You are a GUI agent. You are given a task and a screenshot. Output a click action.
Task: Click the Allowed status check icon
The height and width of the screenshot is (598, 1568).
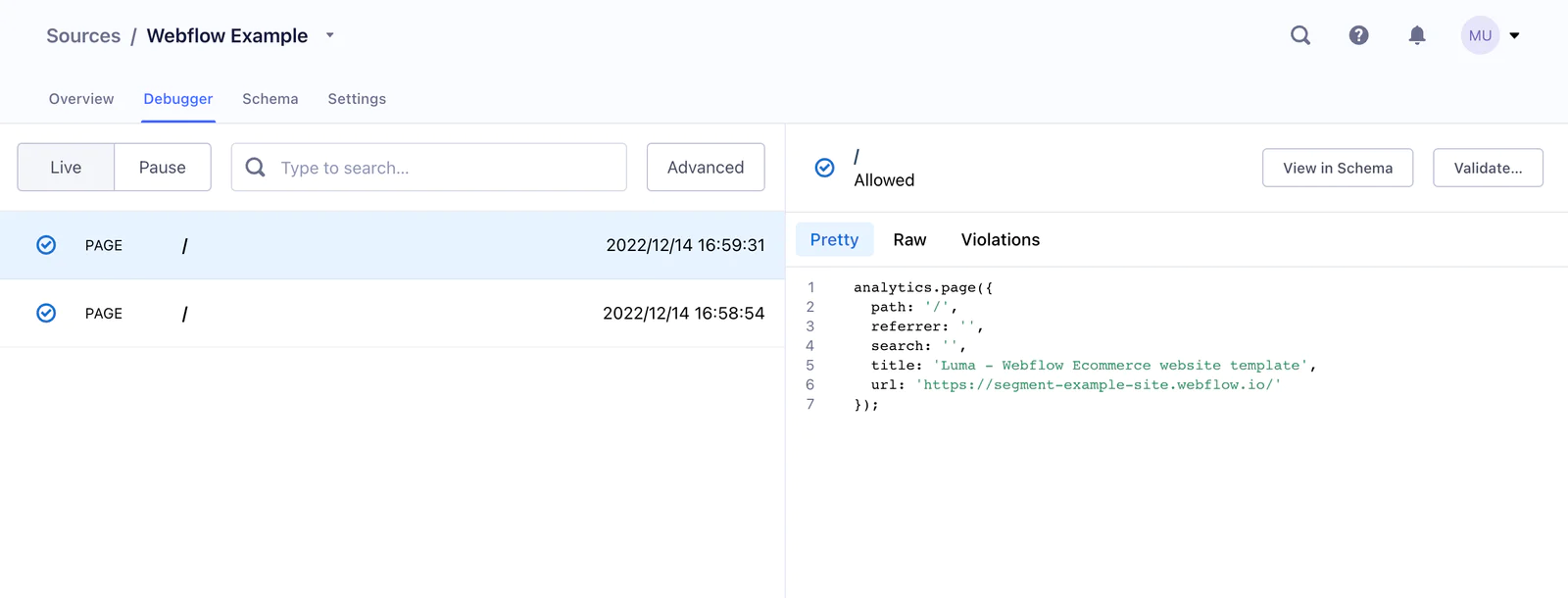(825, 168)
